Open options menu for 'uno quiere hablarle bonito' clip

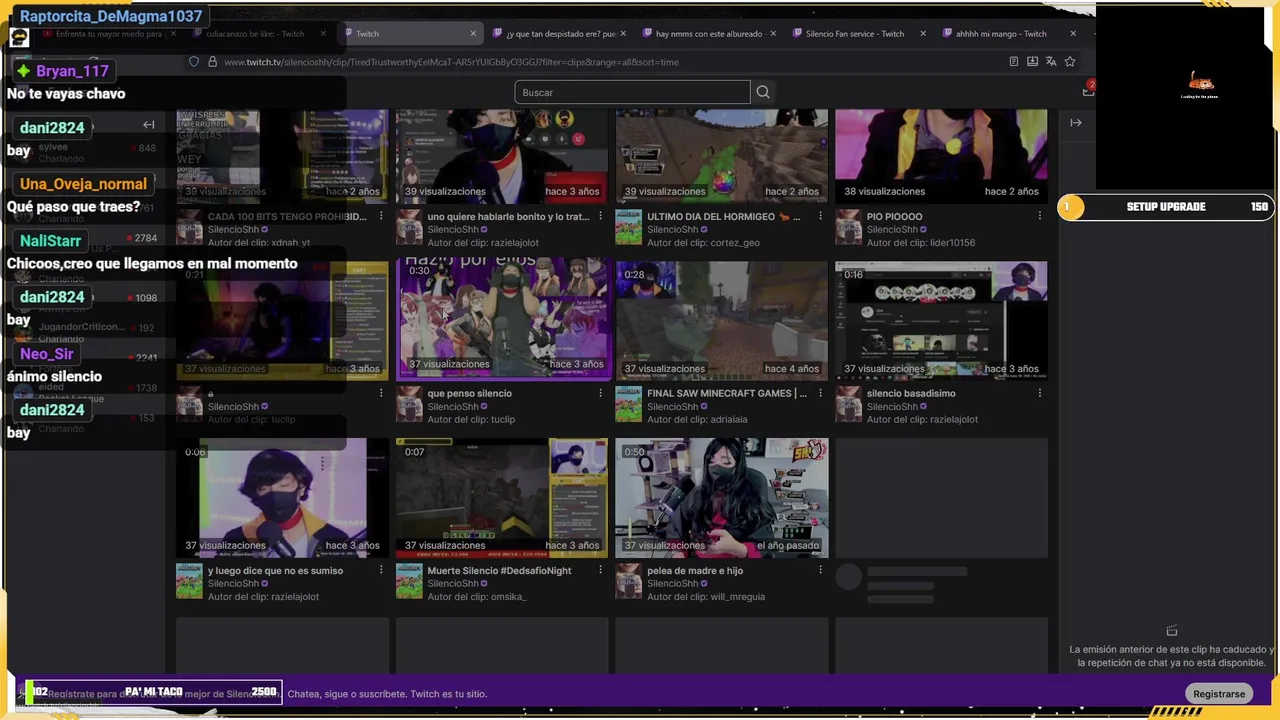pos(600,216)
